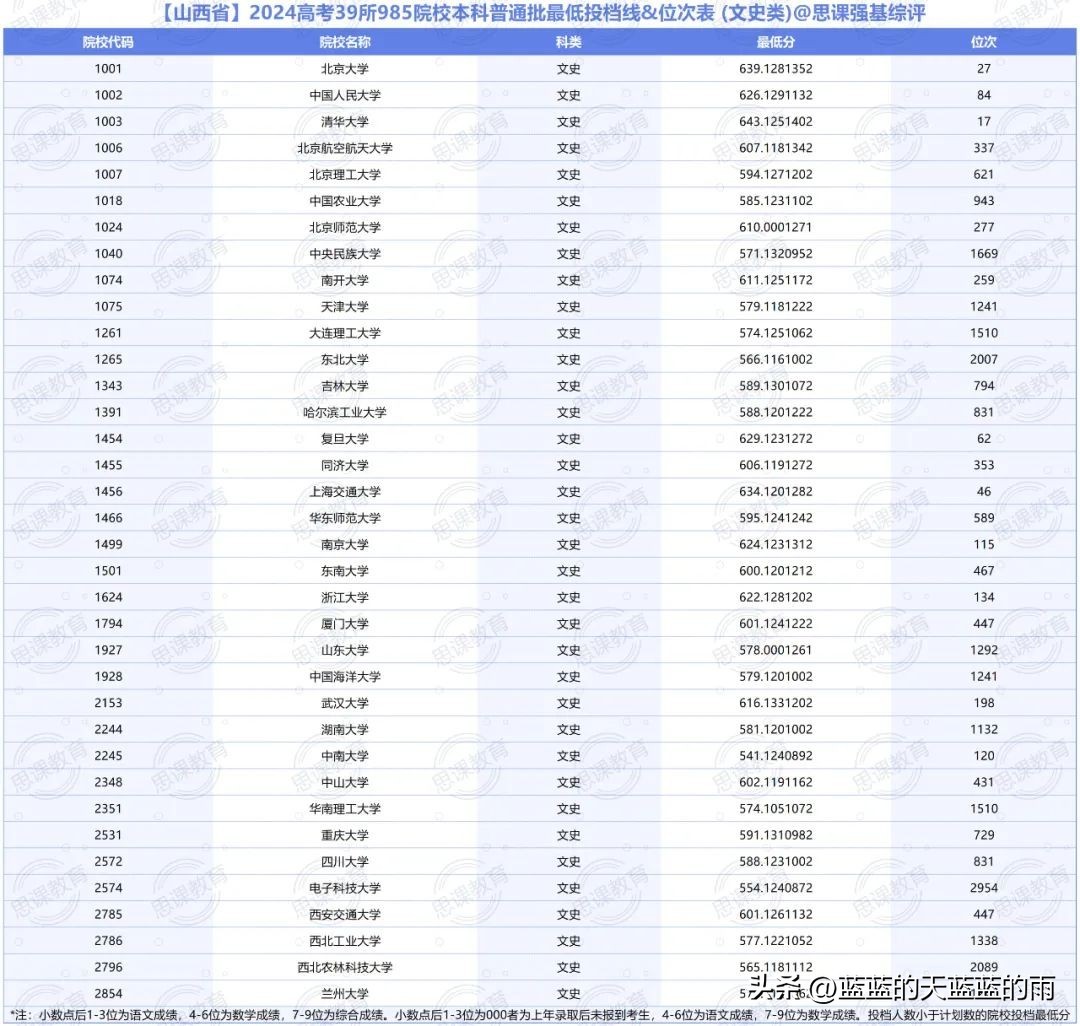Click the table title starting with 【山西省】
Viewport: 1080px width, 1026px height.
(x=540, y=14)
